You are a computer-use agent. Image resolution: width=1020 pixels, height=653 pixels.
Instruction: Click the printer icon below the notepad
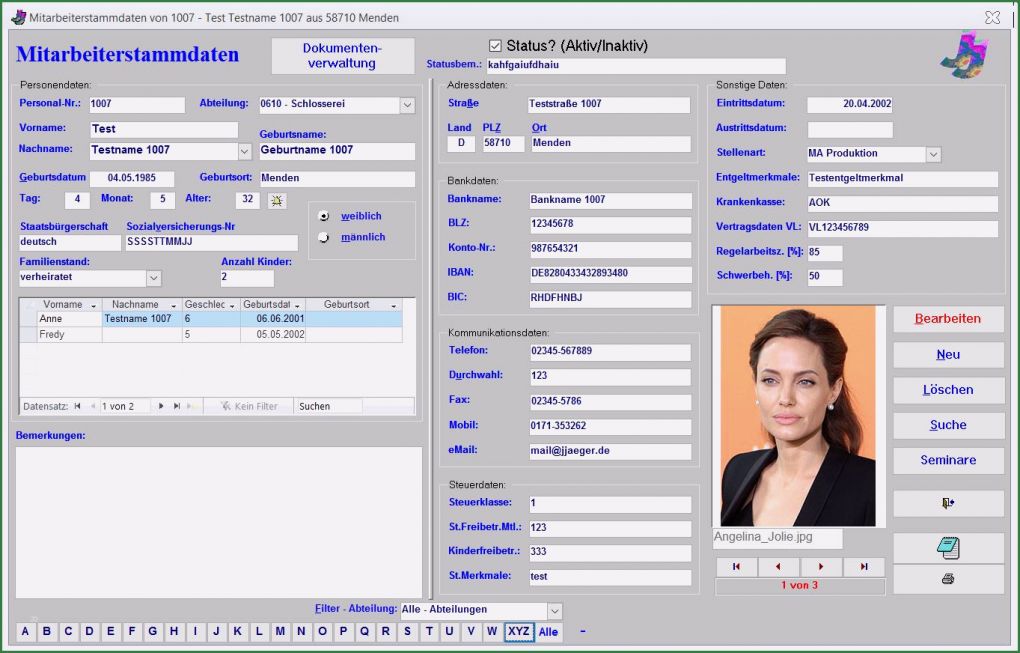click(947, 579)
